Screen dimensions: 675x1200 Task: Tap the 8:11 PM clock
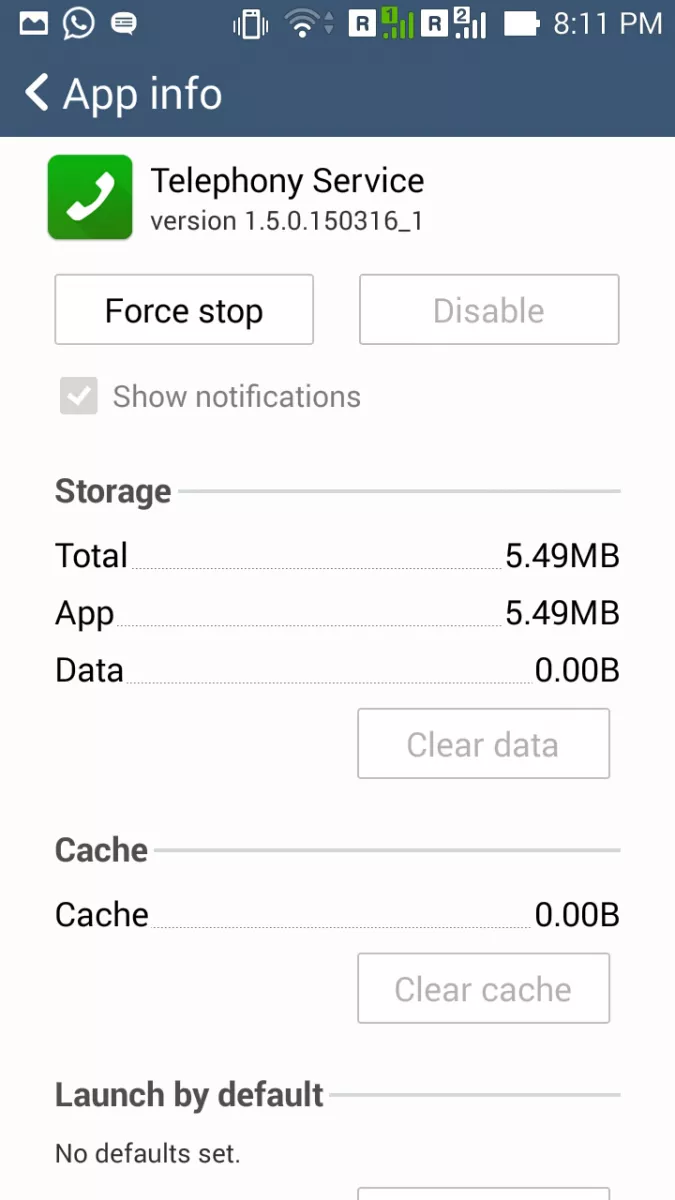click(x=607, y=23)
